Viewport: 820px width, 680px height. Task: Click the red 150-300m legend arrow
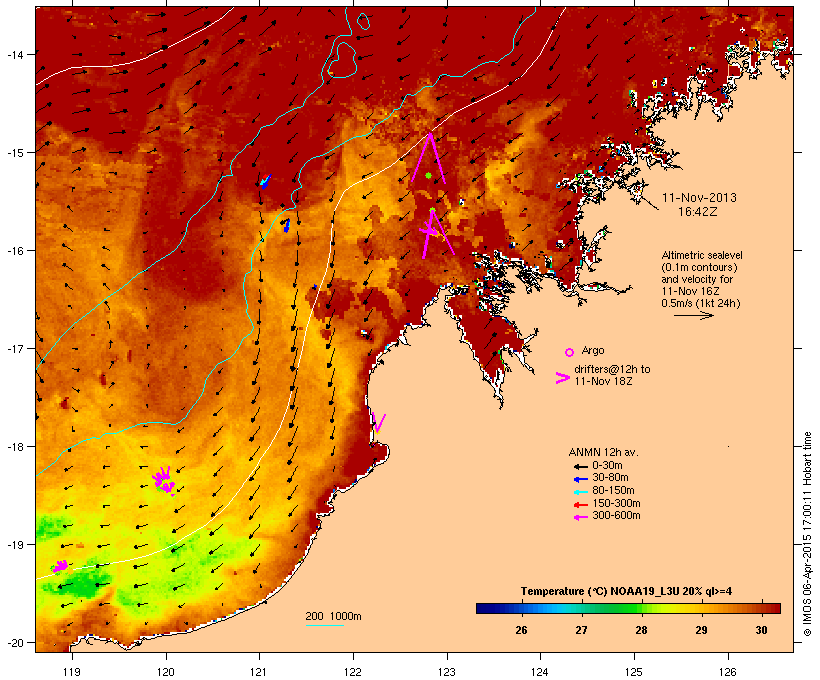click(x=580, y=505)
